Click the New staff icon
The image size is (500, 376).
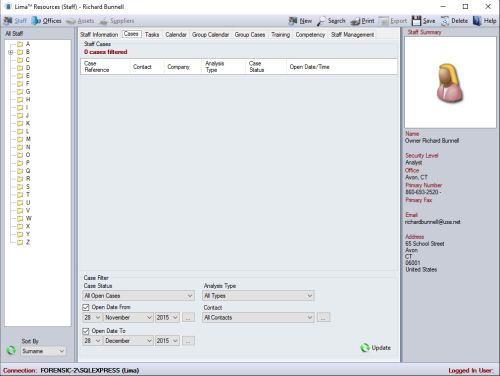pos(293,21)
